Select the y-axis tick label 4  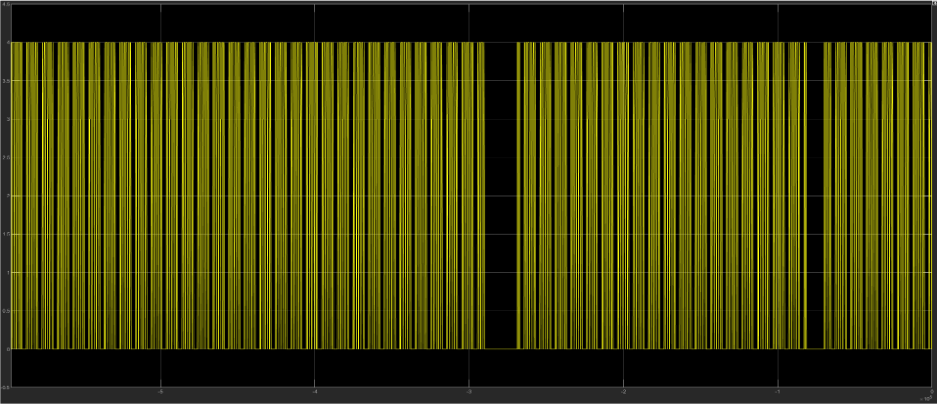click(x=7, y=43)
